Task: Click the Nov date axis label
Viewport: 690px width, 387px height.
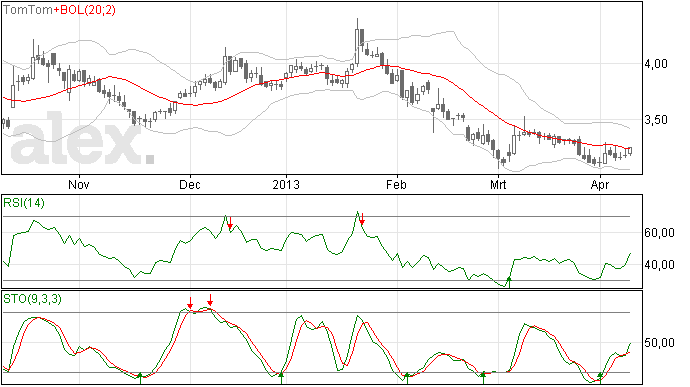Action: (79, 184)
